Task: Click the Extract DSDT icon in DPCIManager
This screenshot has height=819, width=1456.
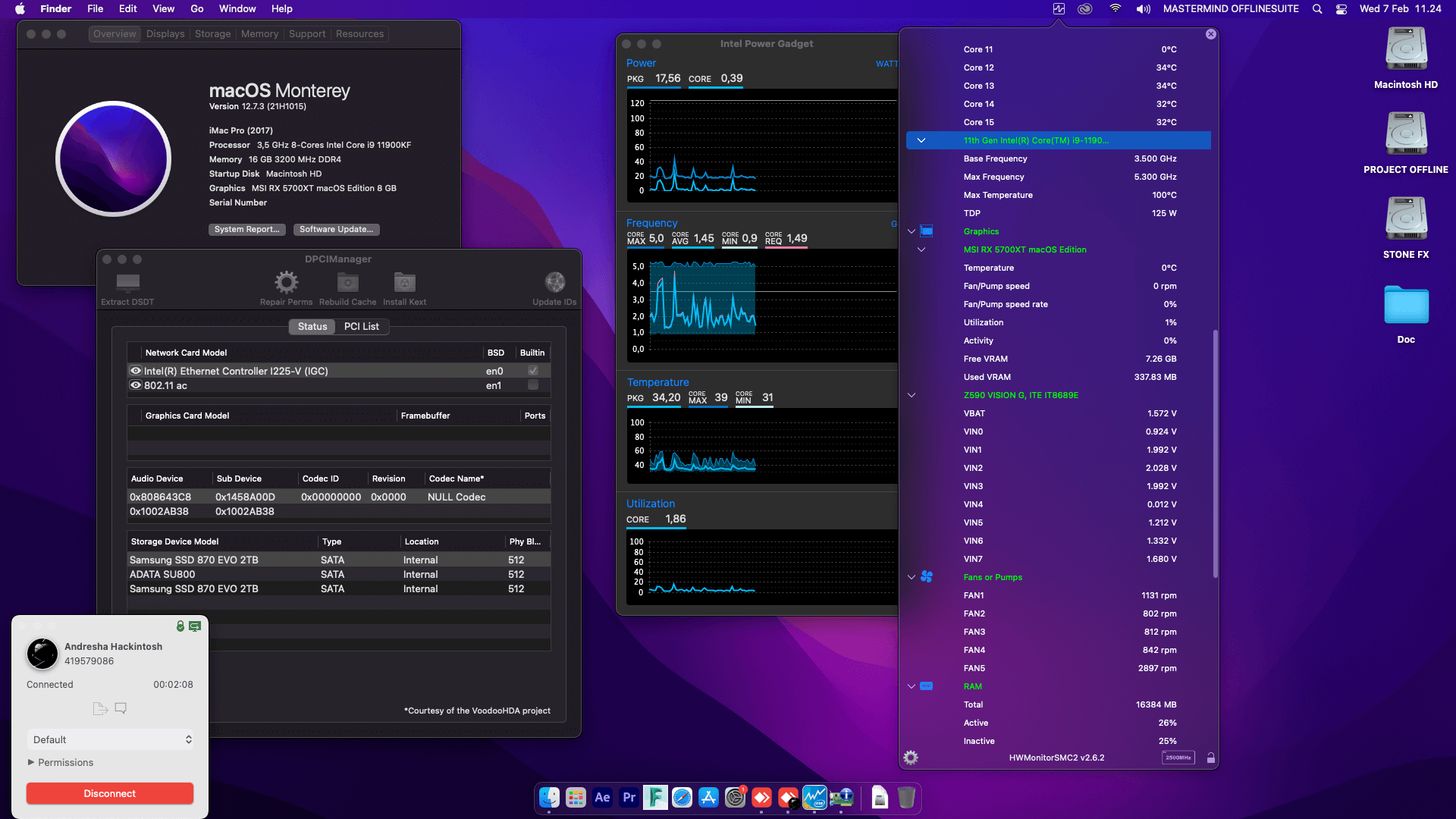Action: 127,284
